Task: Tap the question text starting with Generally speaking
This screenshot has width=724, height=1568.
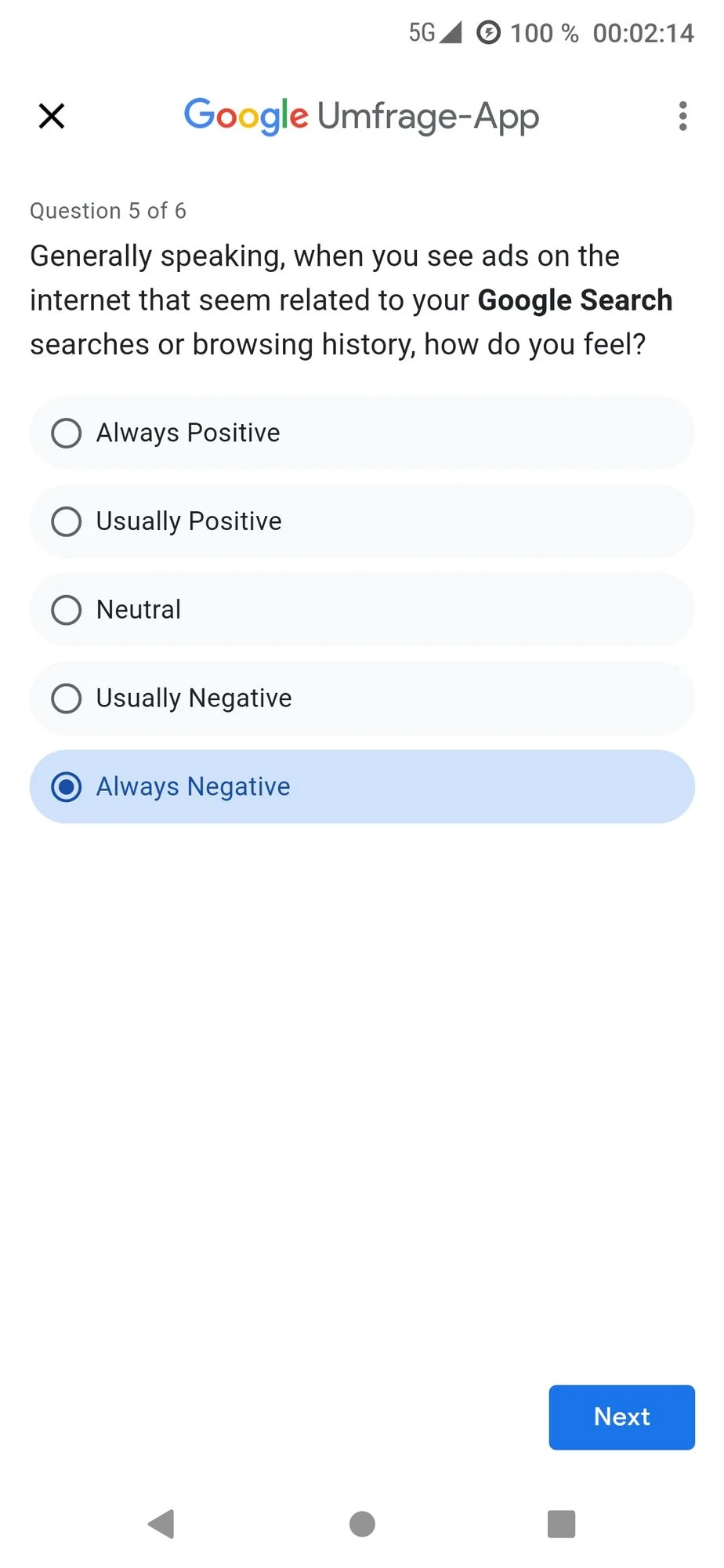Action: tap(324, 256)
